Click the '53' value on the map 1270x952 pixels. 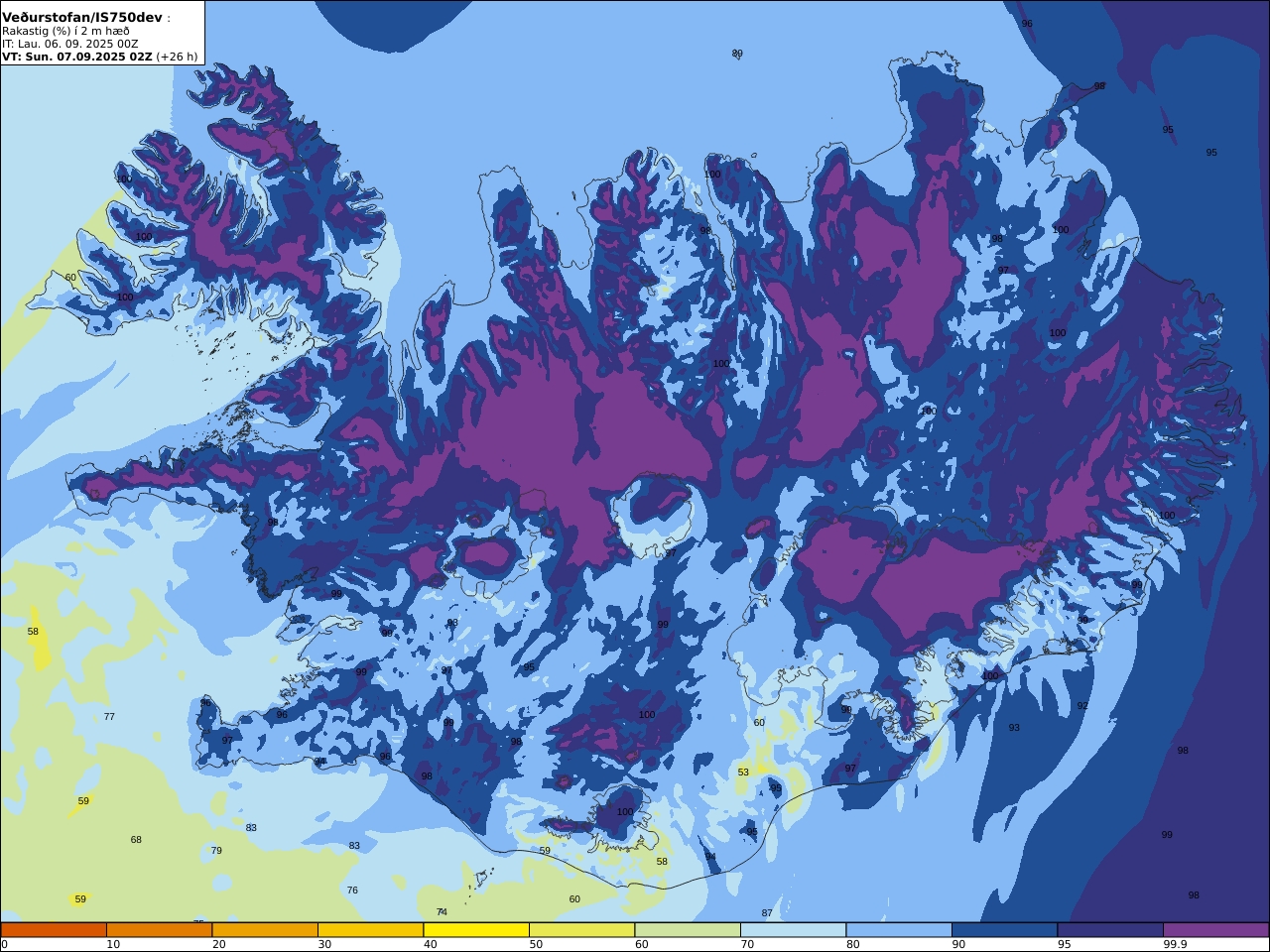[x=743, y=773]
